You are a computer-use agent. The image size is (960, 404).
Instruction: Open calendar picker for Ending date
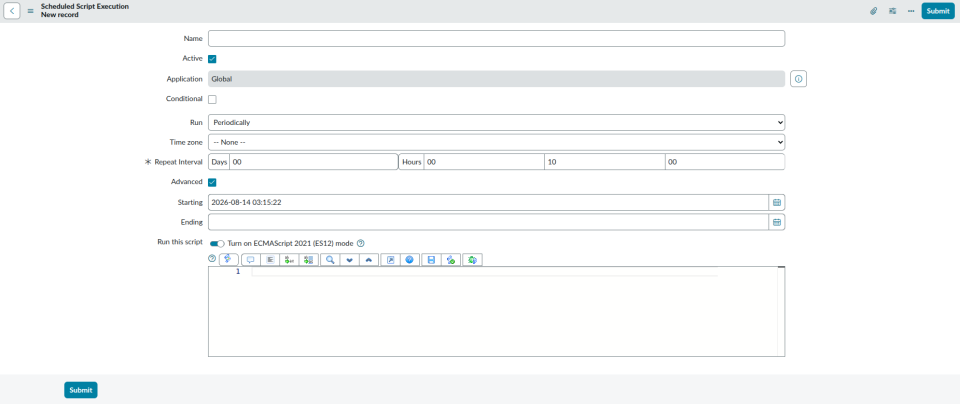point(777,222)
